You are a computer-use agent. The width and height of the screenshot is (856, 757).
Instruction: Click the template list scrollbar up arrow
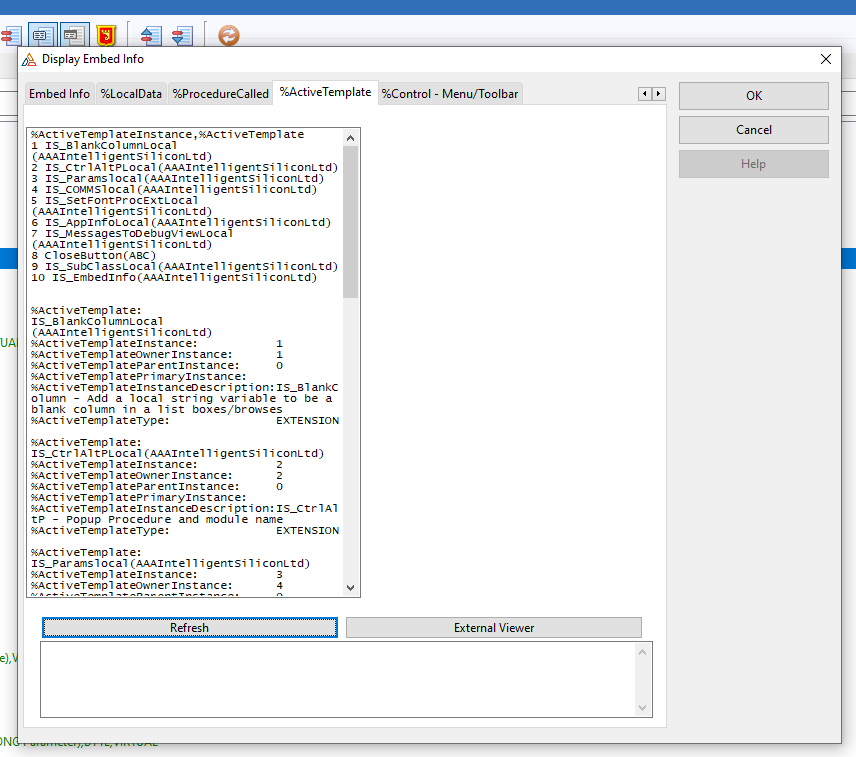click(350, 138)
